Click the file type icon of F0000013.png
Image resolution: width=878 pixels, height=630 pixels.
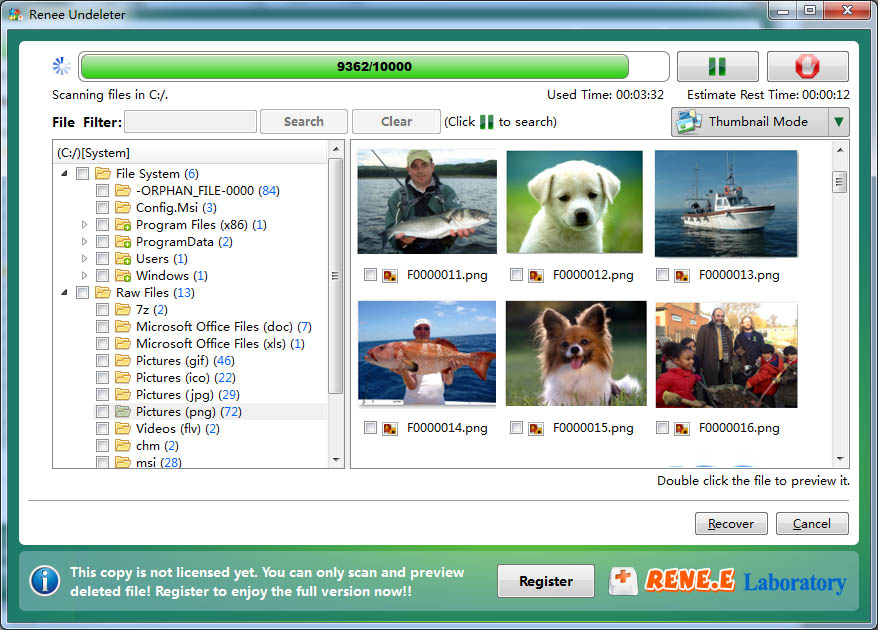coord(681,275)
